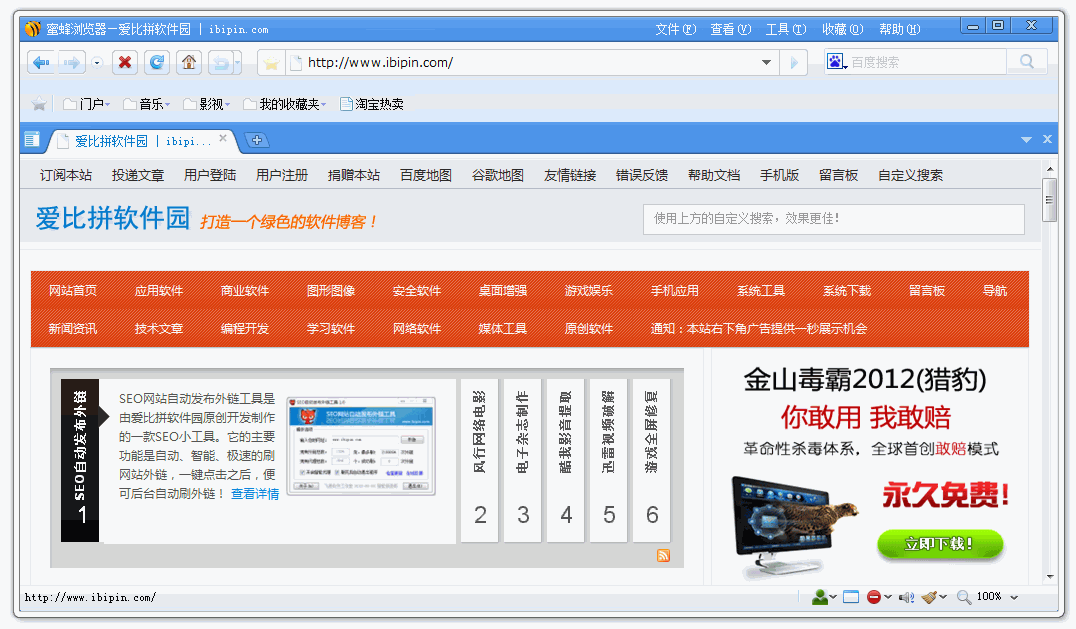
Task: Select slide 6 游戏全屏修复 panel
Action: pyautogui.click(x=652, y=460)
